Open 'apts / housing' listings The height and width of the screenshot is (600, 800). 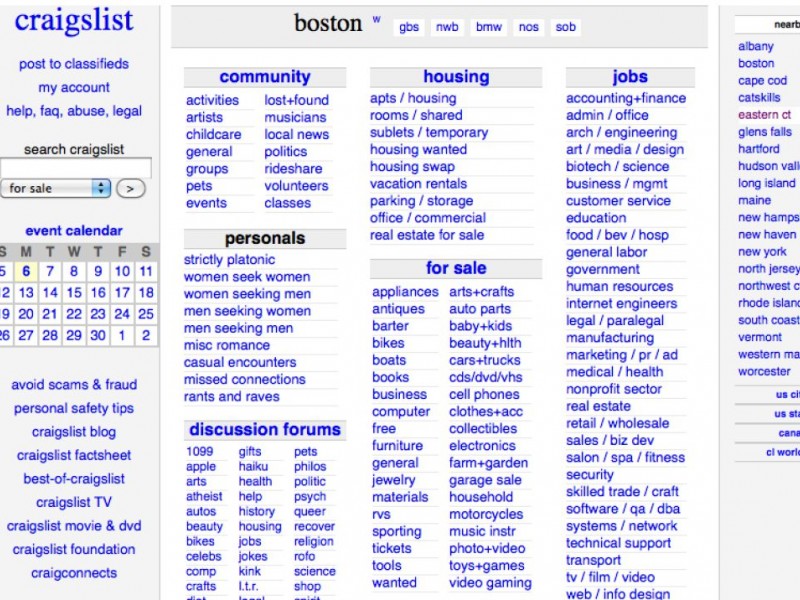(413, 98)
